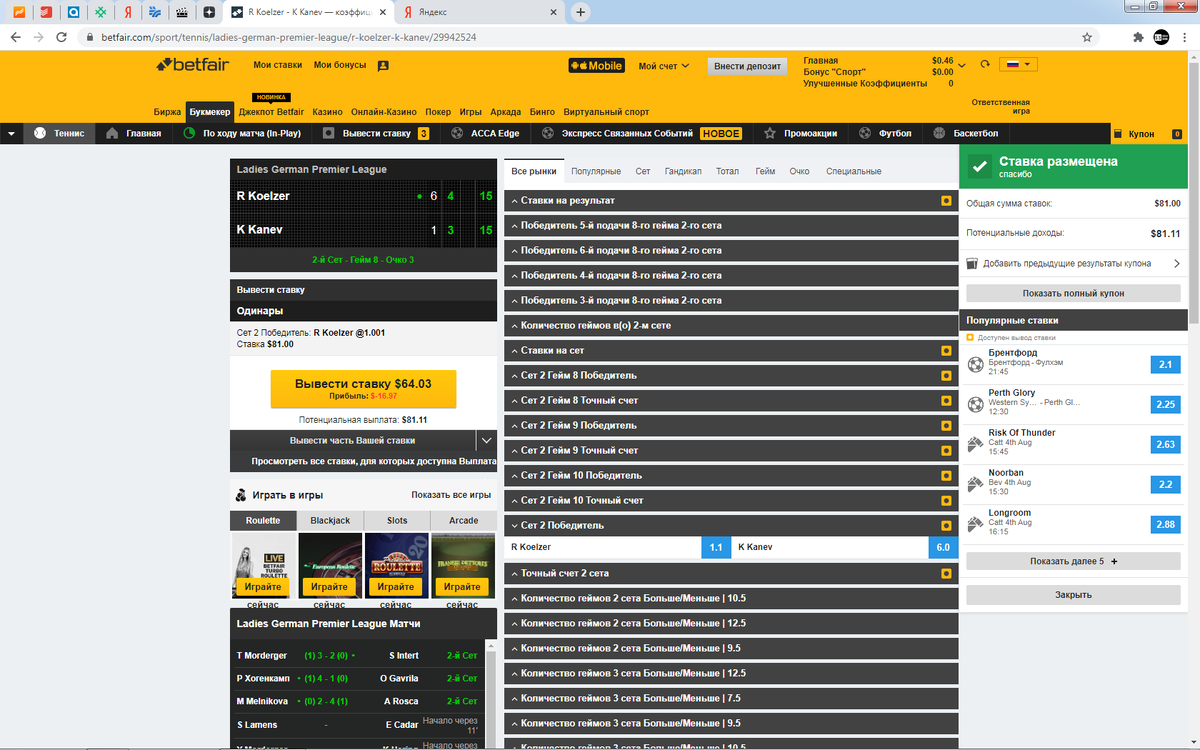Open a new browser tab
Image resolution: width=1200 pixels, height=750 pixels.
581,13
